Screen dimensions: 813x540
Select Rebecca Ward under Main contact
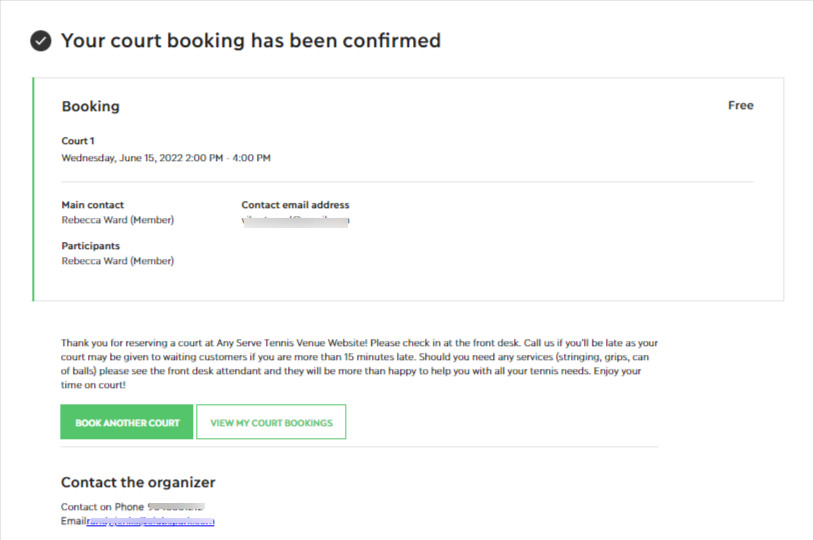pos(118,220)
